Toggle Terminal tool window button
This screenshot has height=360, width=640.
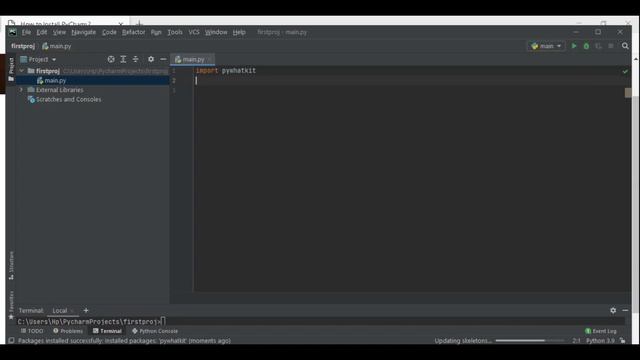107,331
